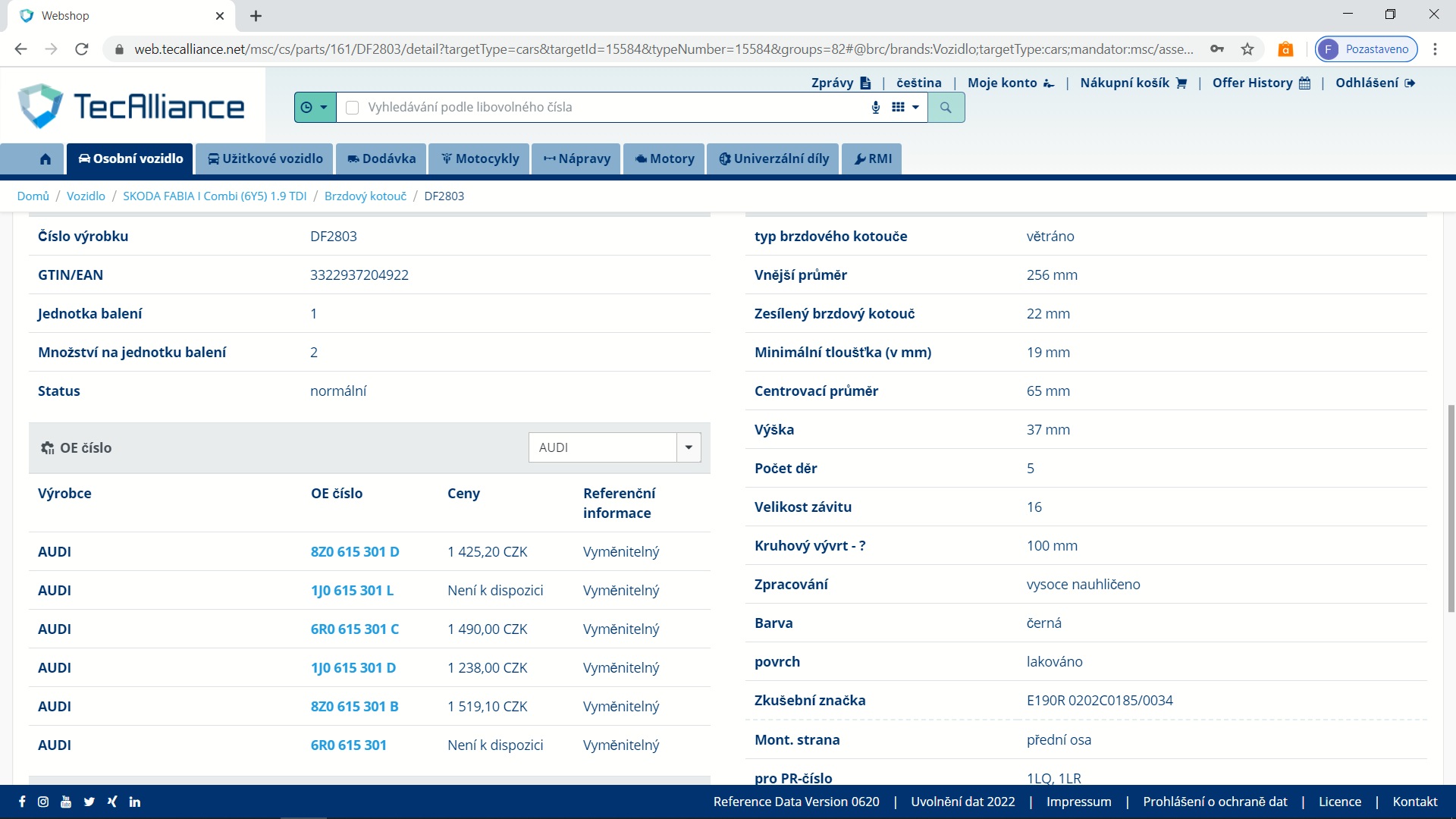This screenshot has height=819, width=1456.
Task: Open the orange shopping extension icon
Action: point(1285,49)
